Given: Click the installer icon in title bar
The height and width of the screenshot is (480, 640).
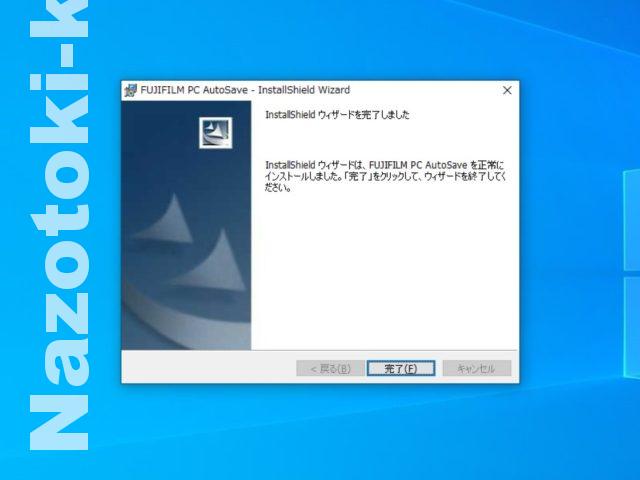Looking at the screenshot, I should pos(130,90).
